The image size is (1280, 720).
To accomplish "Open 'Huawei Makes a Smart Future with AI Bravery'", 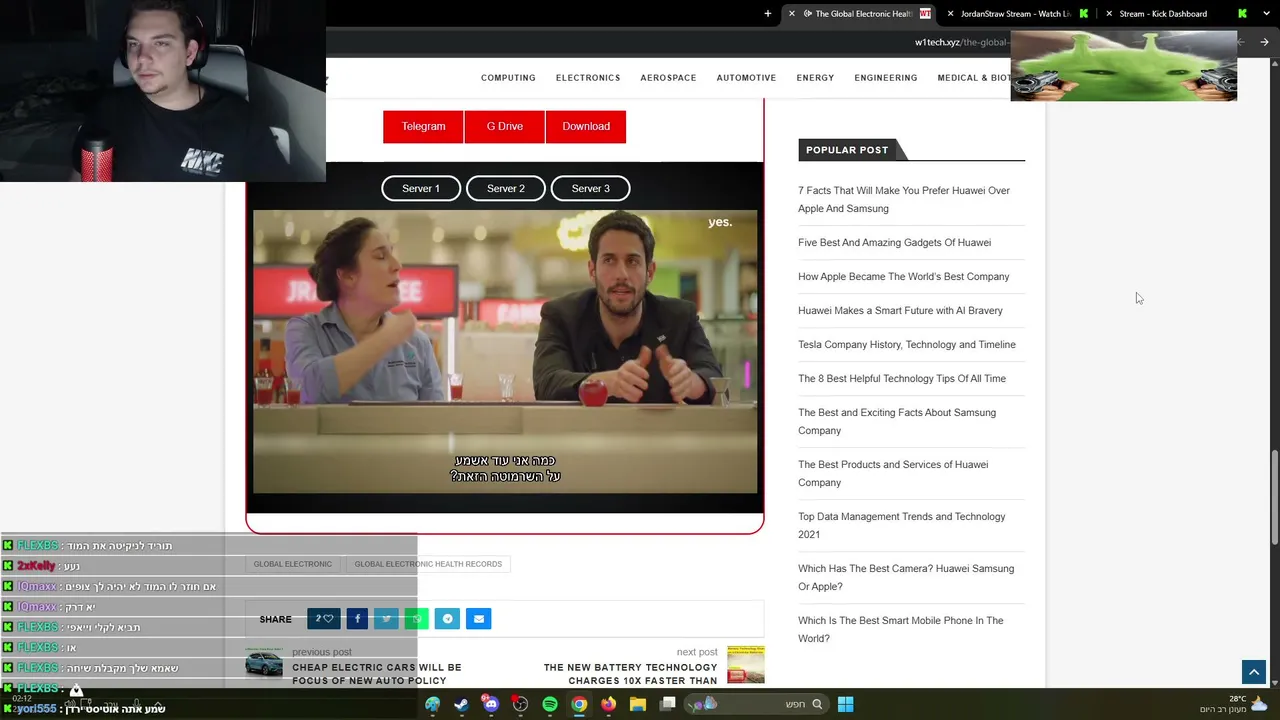I will tap(900, 310).
